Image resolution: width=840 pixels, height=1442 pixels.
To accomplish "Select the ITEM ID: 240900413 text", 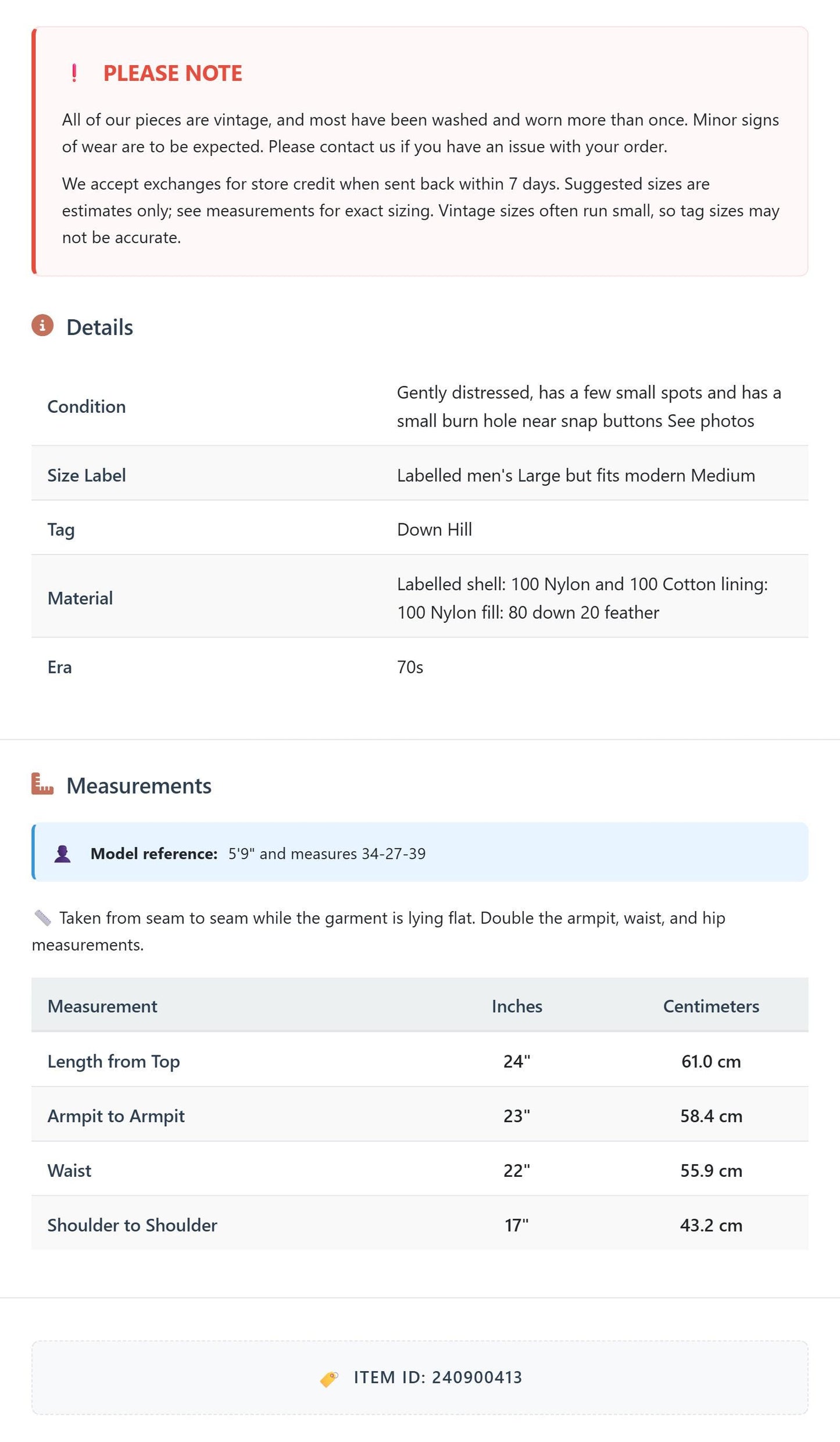I will click(438, 1377).
